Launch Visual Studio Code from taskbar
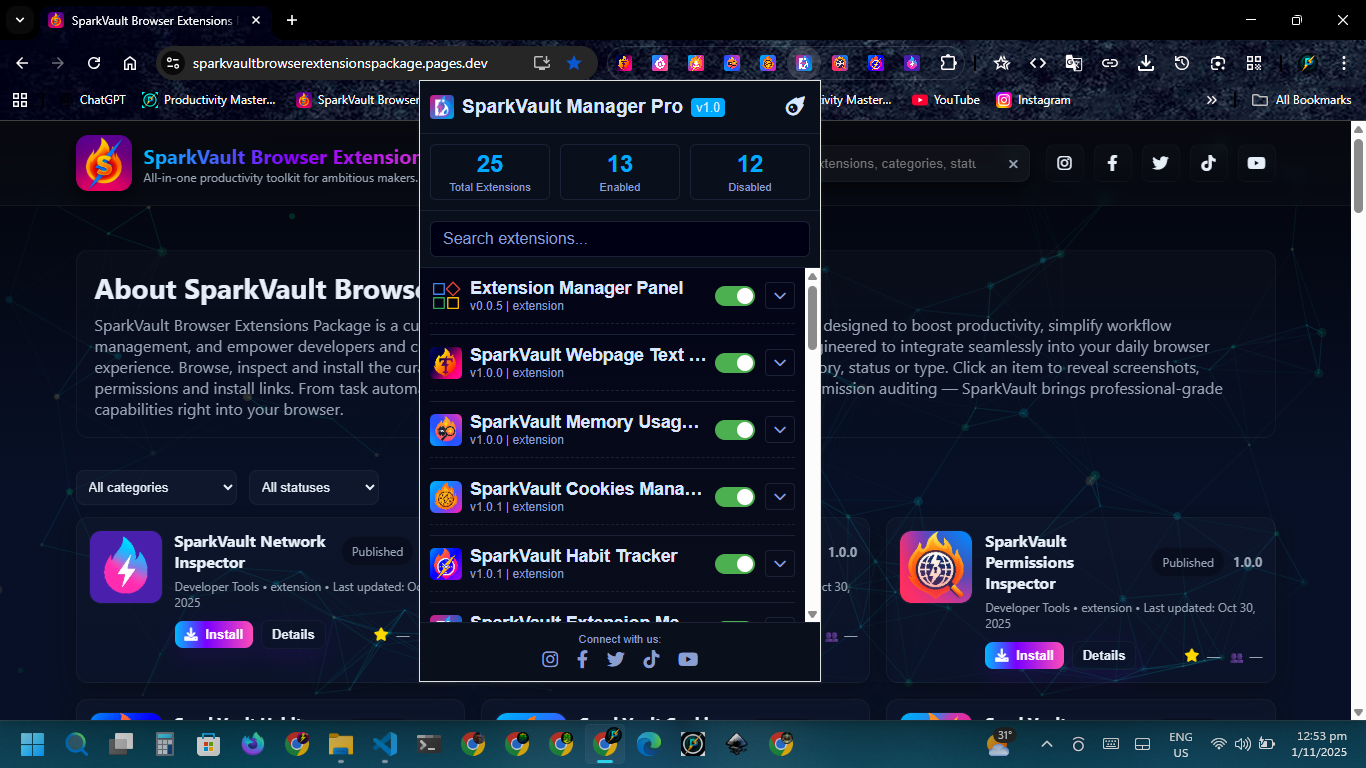 385,744
